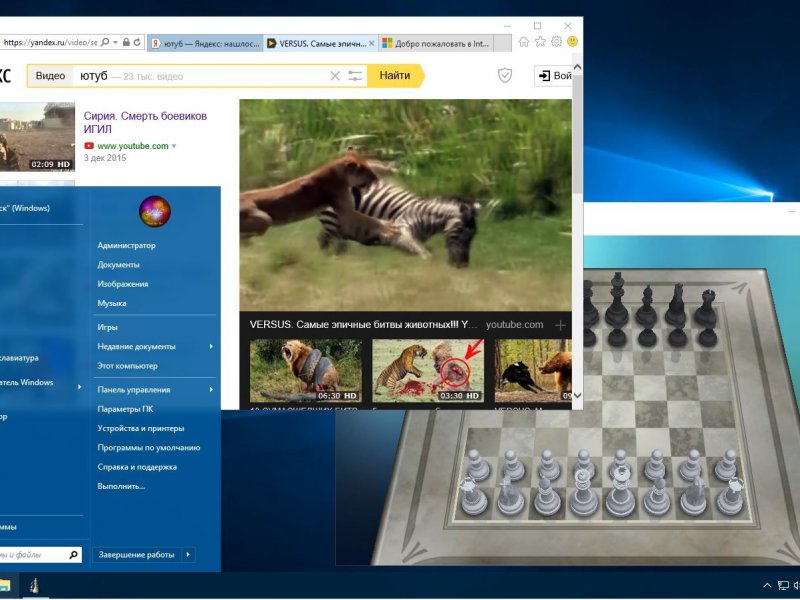Open "Параметры ПК" from Start menu
Viewport: 800px width, 600px height.
(125, 410)
